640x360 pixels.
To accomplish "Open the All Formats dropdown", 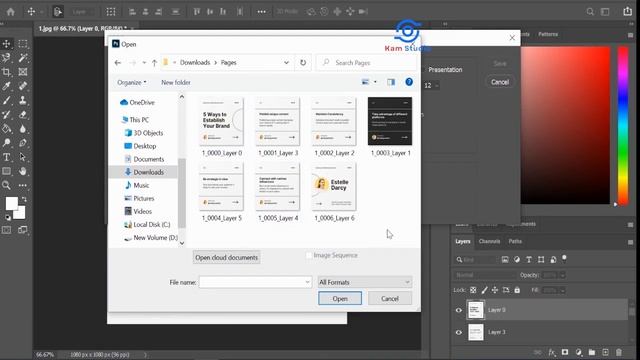I will (365, 282).
